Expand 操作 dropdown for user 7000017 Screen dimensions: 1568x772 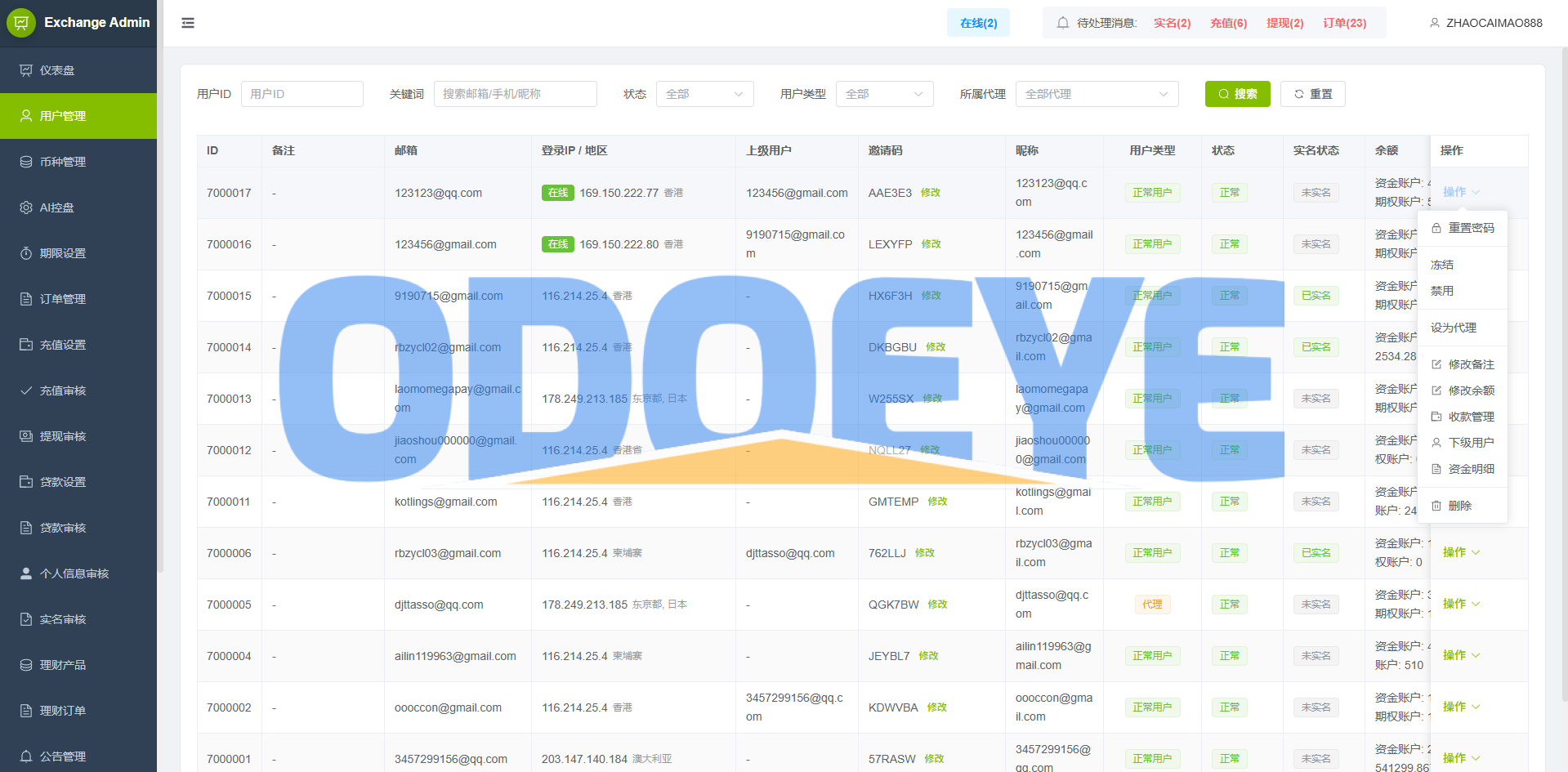(x=1461, y=192)
